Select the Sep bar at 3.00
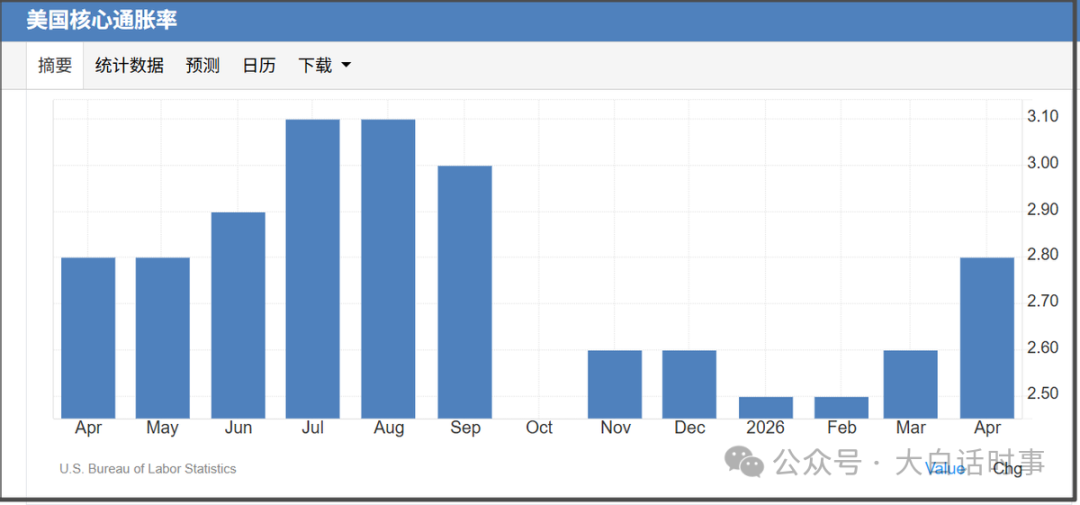Image resolution: width=1080 pixels, height=505 pixels. [465, 292]
